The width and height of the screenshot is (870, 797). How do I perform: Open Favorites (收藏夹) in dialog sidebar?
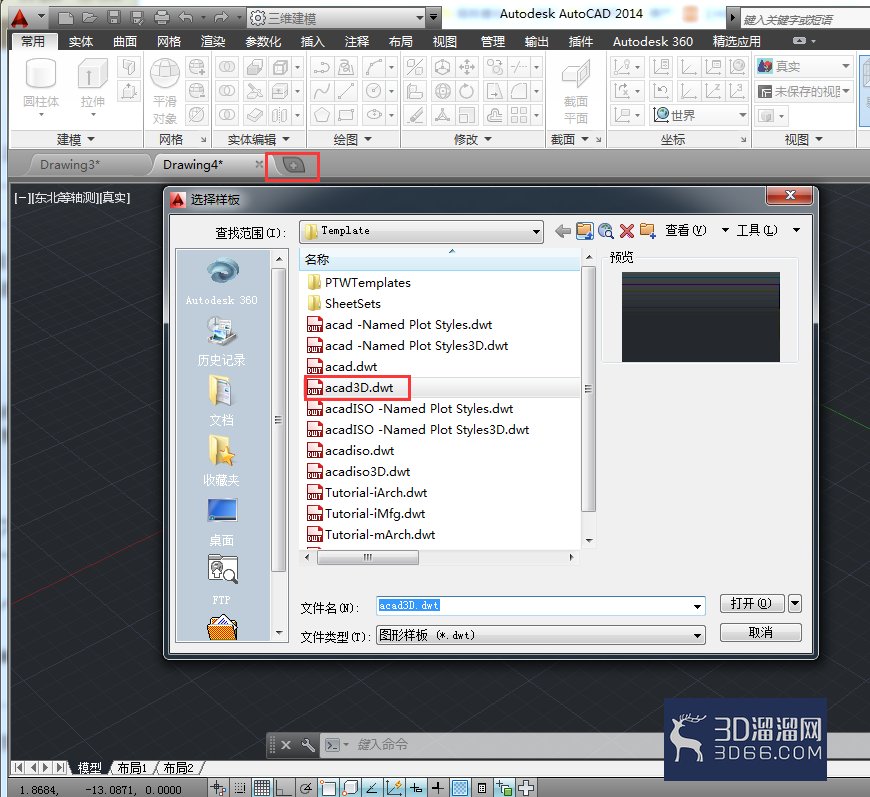tap(222, 461)
